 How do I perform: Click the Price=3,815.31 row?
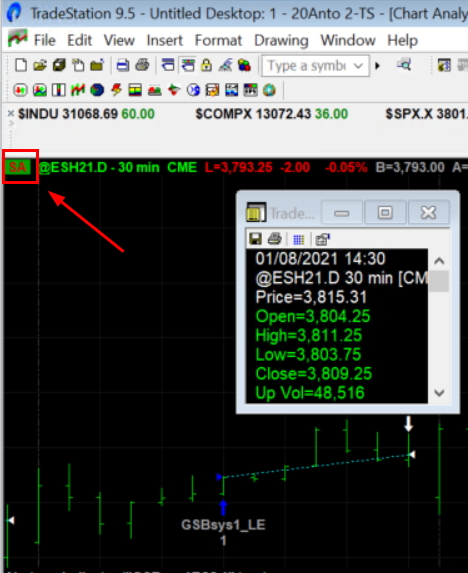[311, 297]
